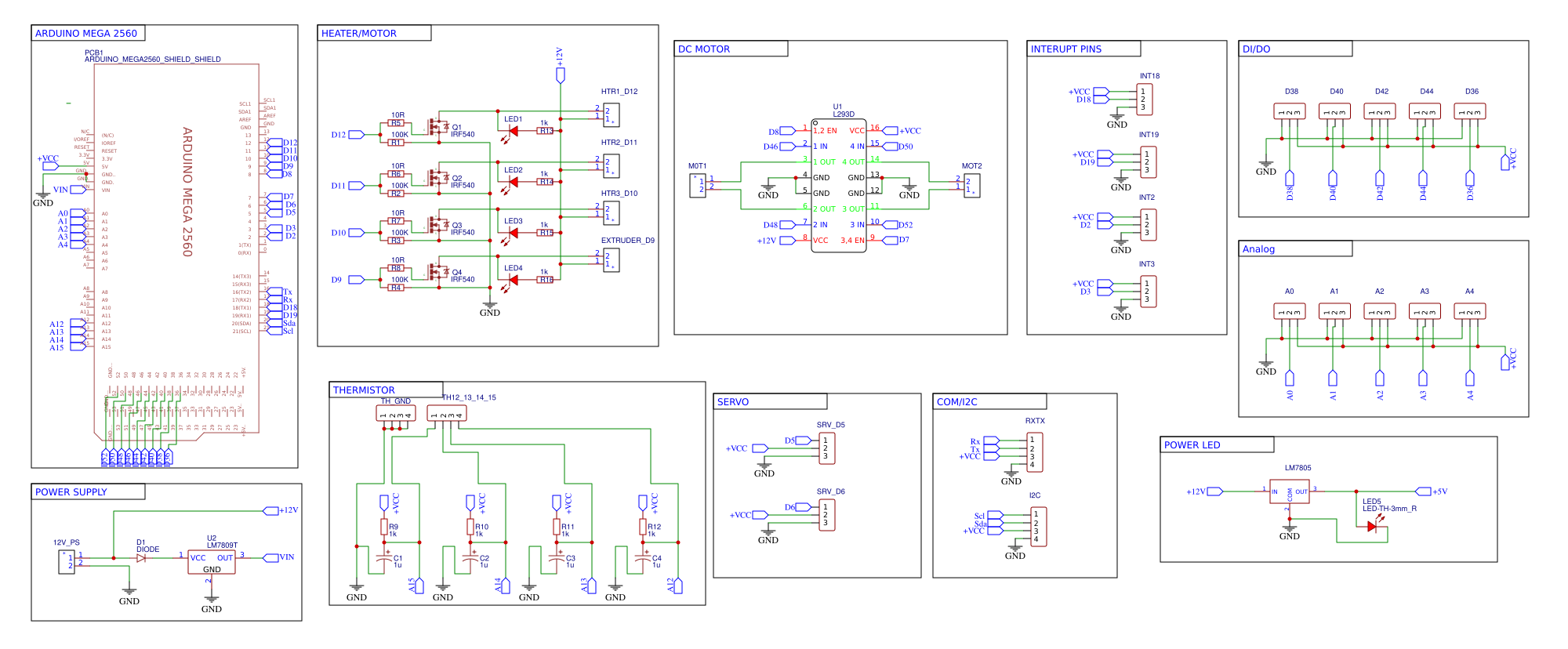
Task: Click the Analog section title
Action: click(x=1259, y=248)
